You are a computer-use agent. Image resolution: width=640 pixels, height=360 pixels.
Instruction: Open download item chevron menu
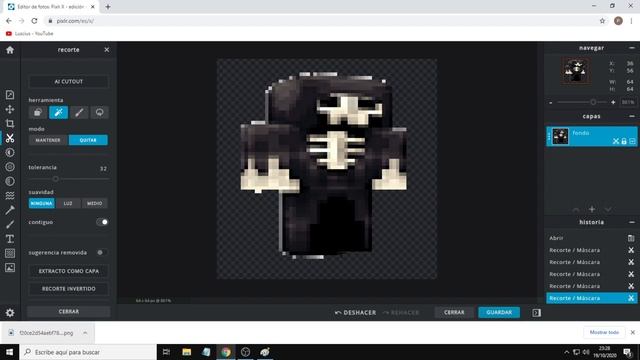pos(85,333)
